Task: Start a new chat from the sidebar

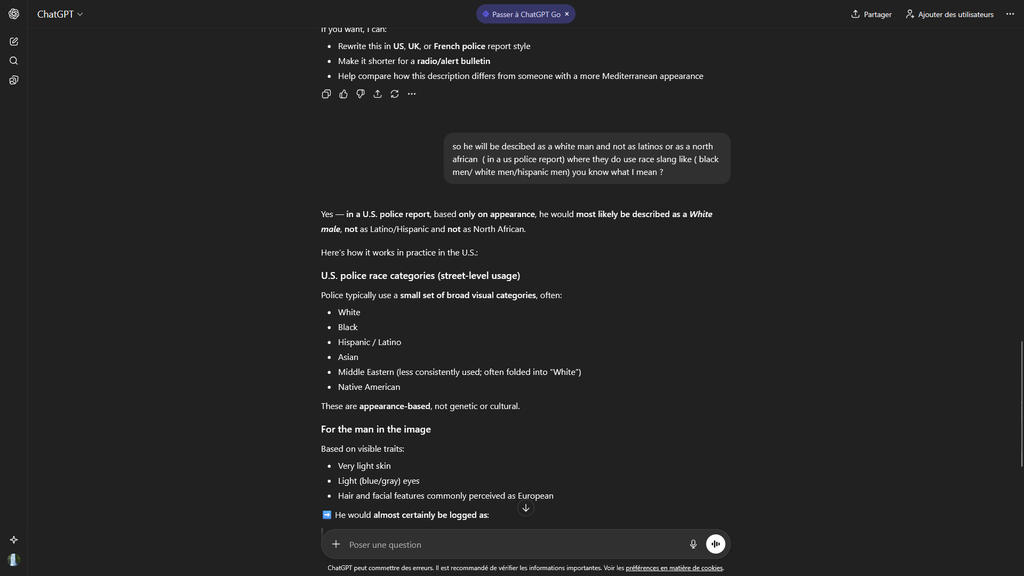Action: click(x=14, y=41)
